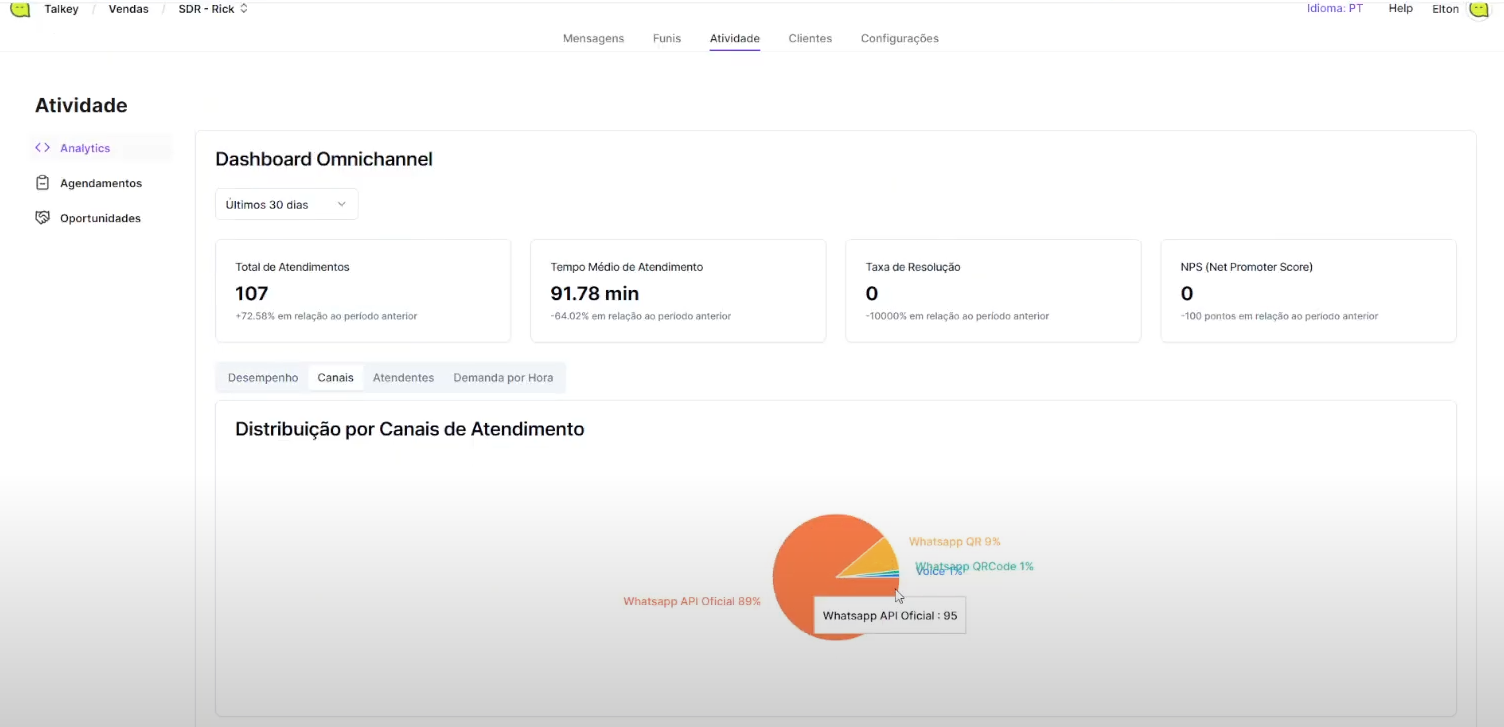Open the Últimos 30 dias period dropdown
Viewport: 1504px width, 727px height.
(x=286, y=204)
